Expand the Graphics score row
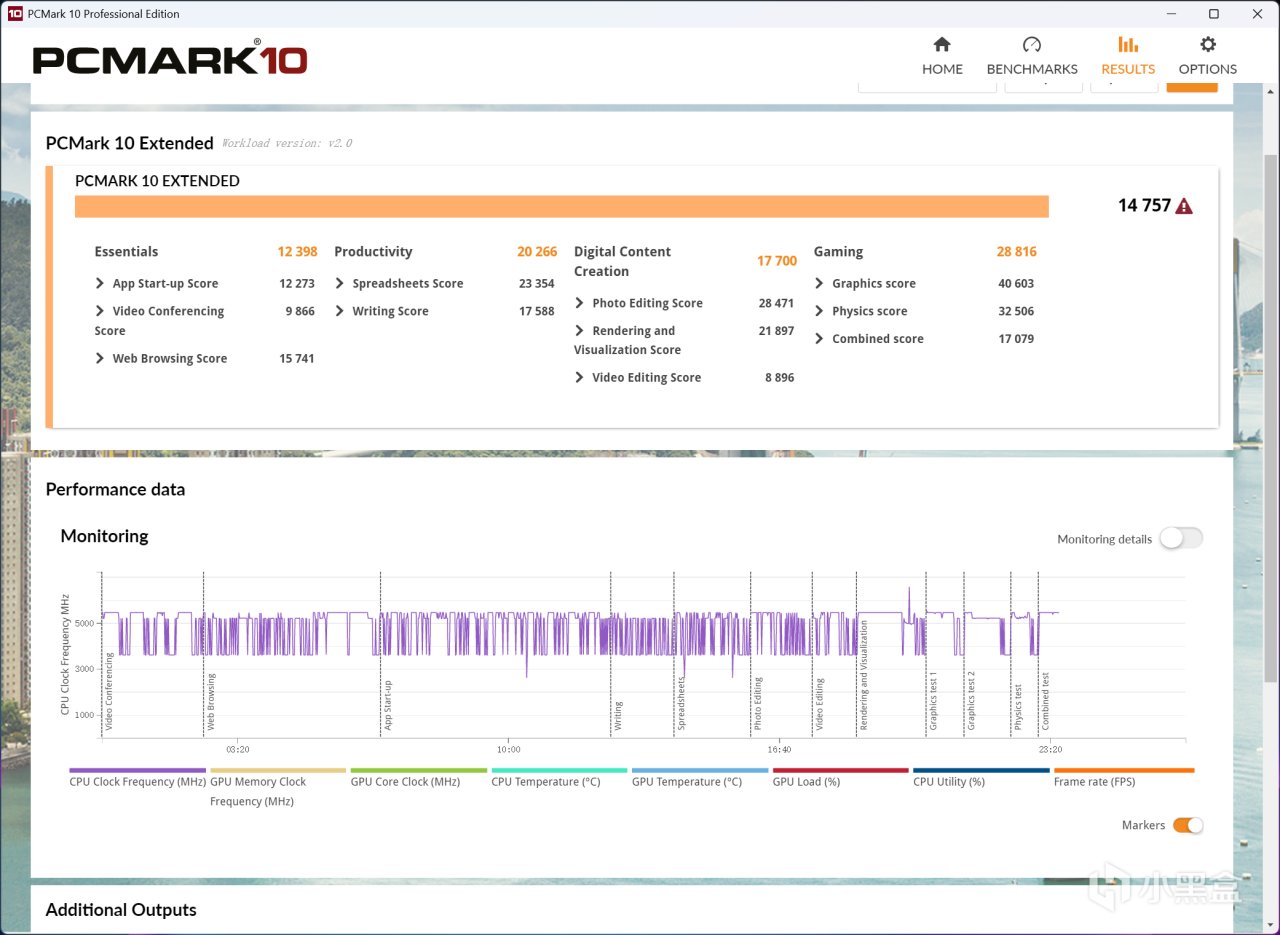The height and width of the screenshot is (935, 1280). pyautogui.click(x=820, y=284)
